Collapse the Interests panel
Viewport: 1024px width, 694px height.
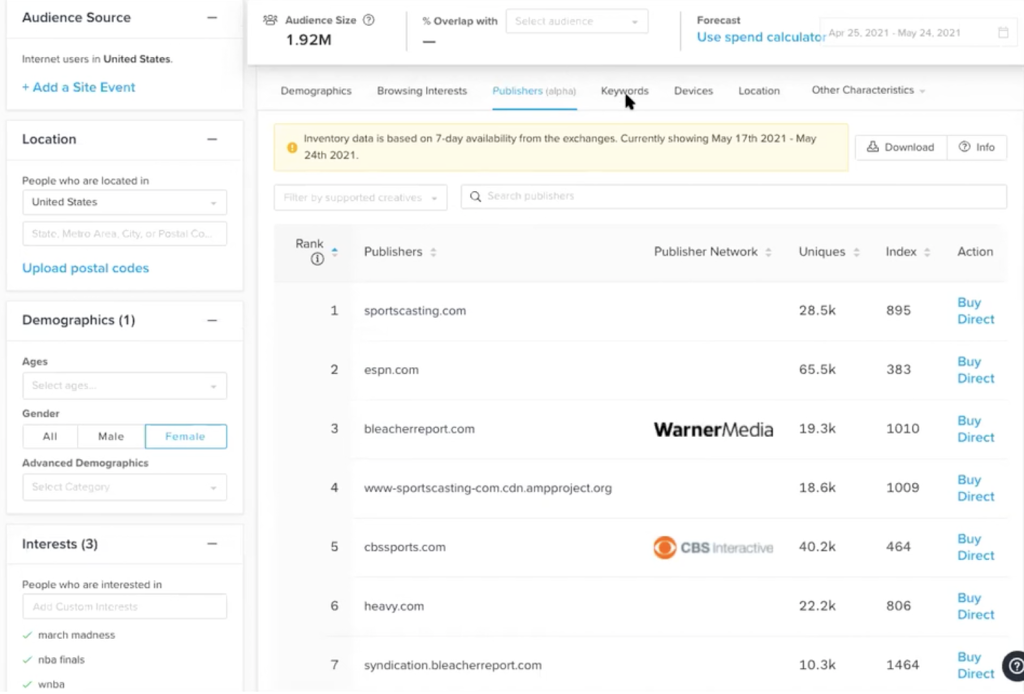[x=212, y=544]
